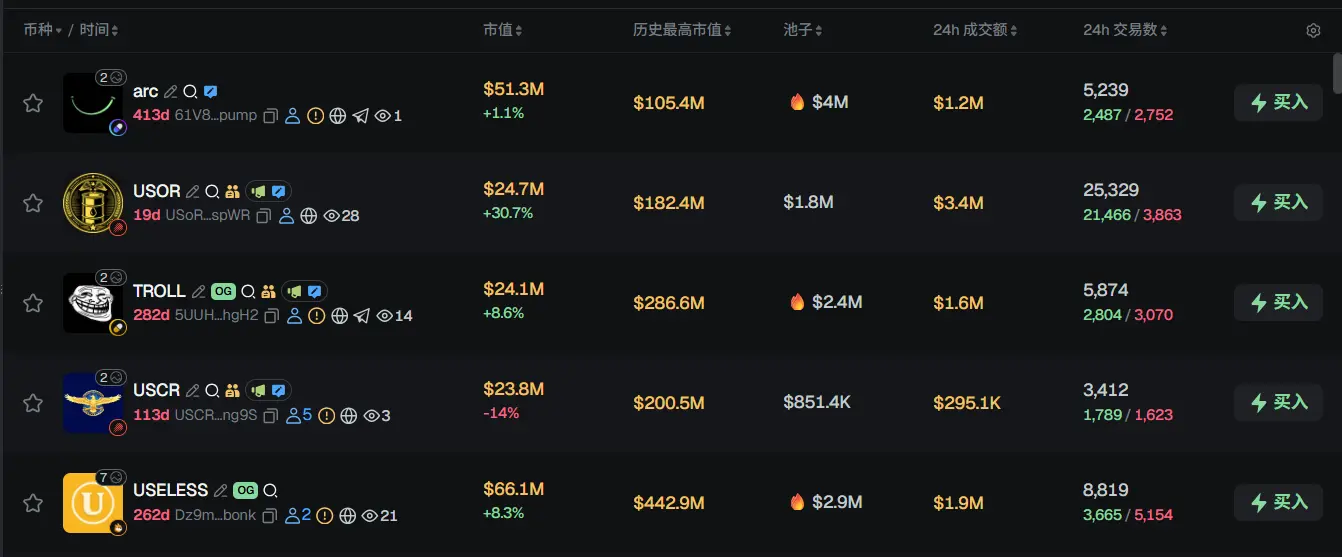Sort by 池子 column header

(x=803, y=30)
